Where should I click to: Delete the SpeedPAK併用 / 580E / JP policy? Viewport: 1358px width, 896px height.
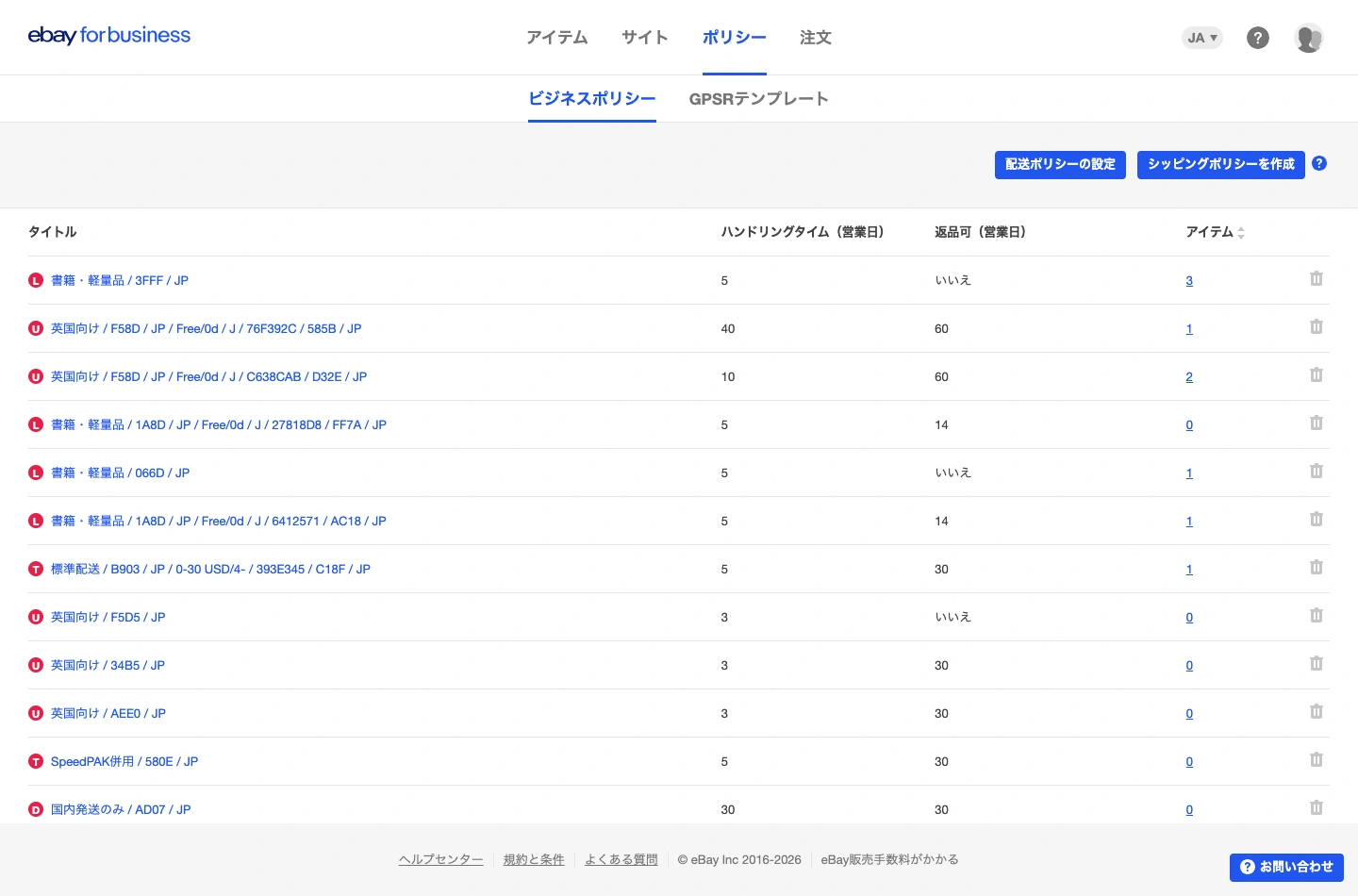pyautogui.click(x=1317, y=760)
